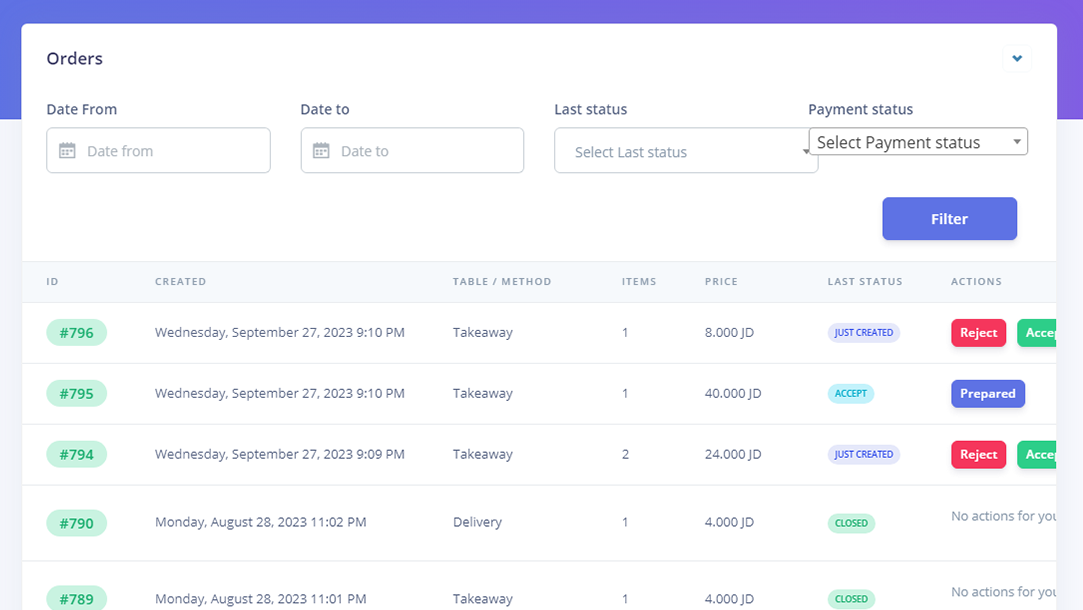Reject order #794
1083x610 pixels.
tap(978, 455)
